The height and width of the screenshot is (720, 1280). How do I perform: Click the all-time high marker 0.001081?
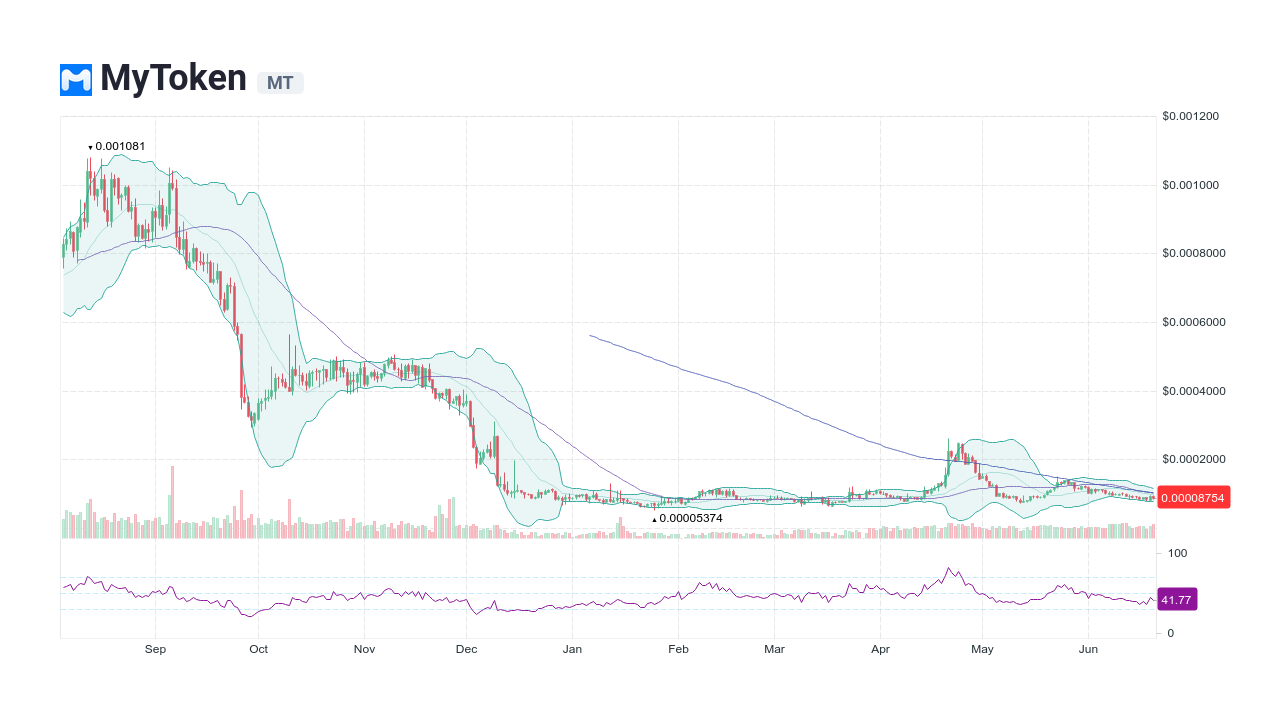(116, 146)
